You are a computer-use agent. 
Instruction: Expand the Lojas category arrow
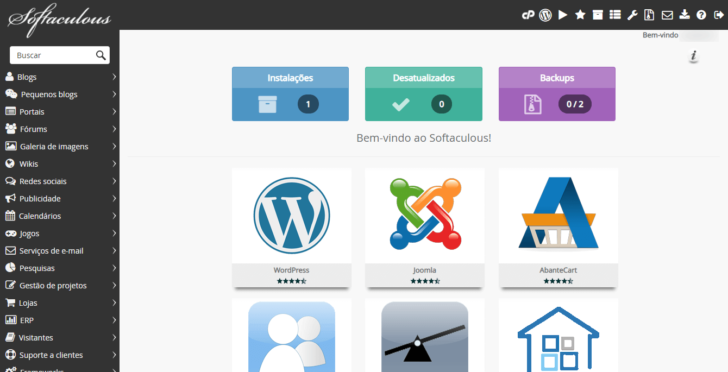(x=114, y=303)
